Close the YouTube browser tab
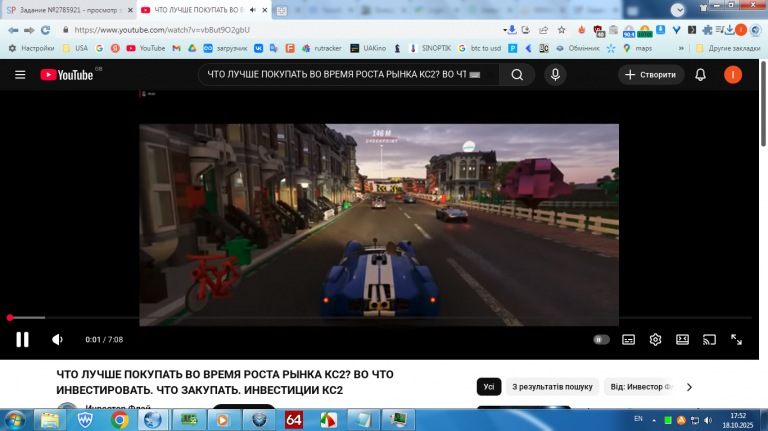This screenshot has width=768, height=431. coord(264,10)
